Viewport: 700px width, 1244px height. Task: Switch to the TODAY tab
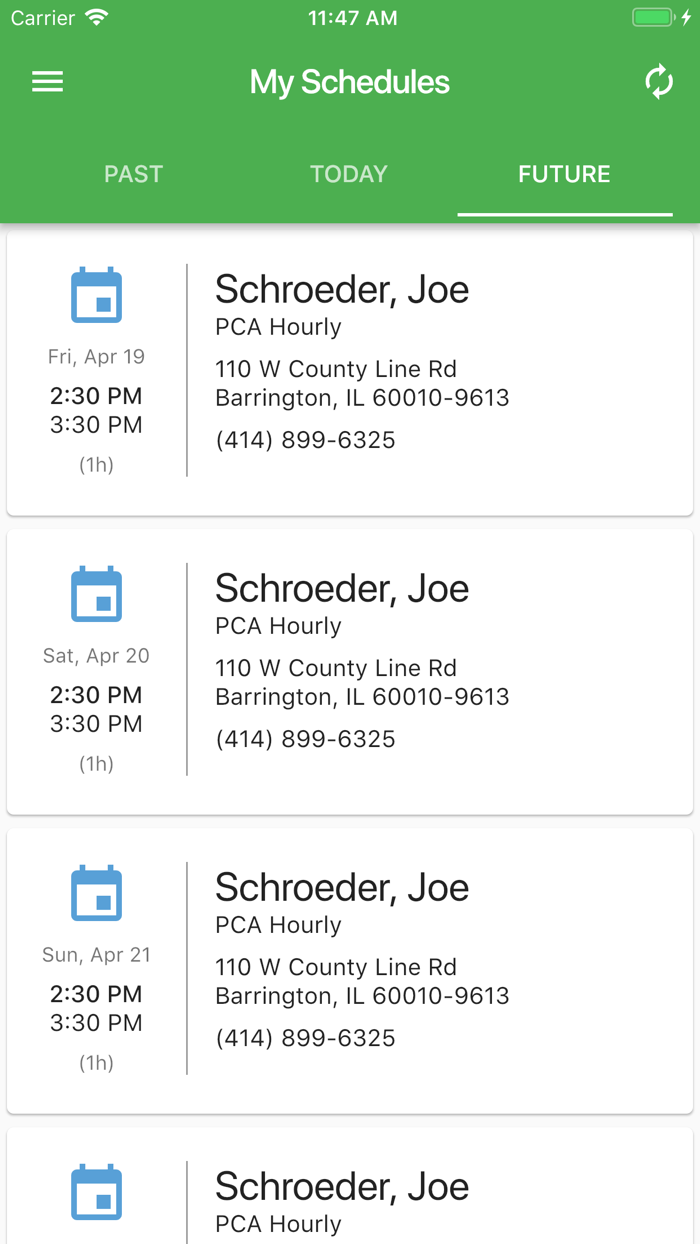coord(348,173)
